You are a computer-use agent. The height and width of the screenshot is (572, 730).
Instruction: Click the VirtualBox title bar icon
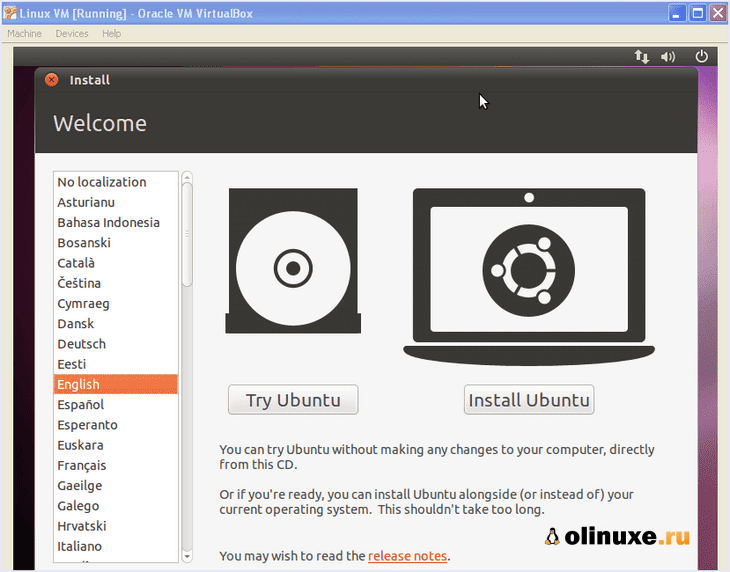[x=9, y=13]
